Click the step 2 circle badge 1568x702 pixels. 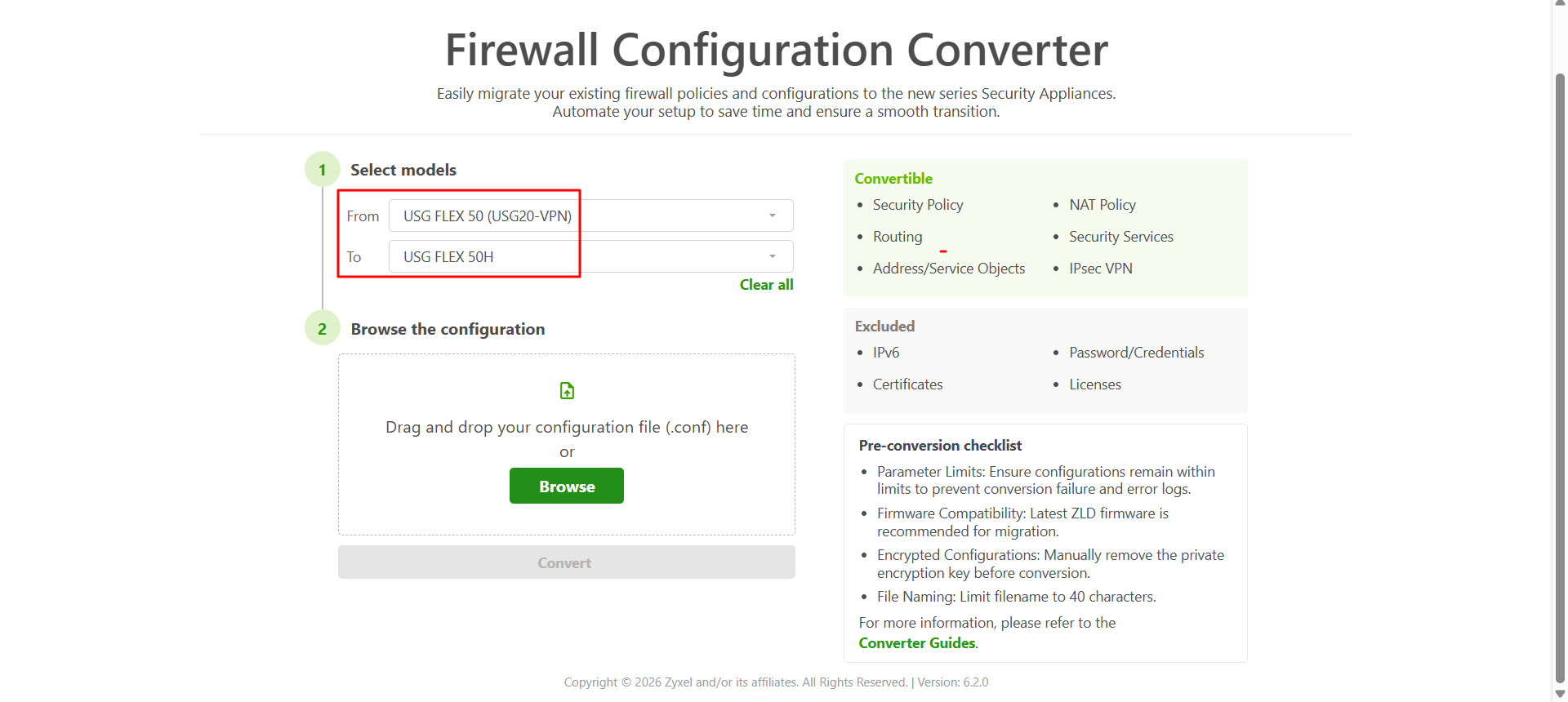click(x=323, y=328)
